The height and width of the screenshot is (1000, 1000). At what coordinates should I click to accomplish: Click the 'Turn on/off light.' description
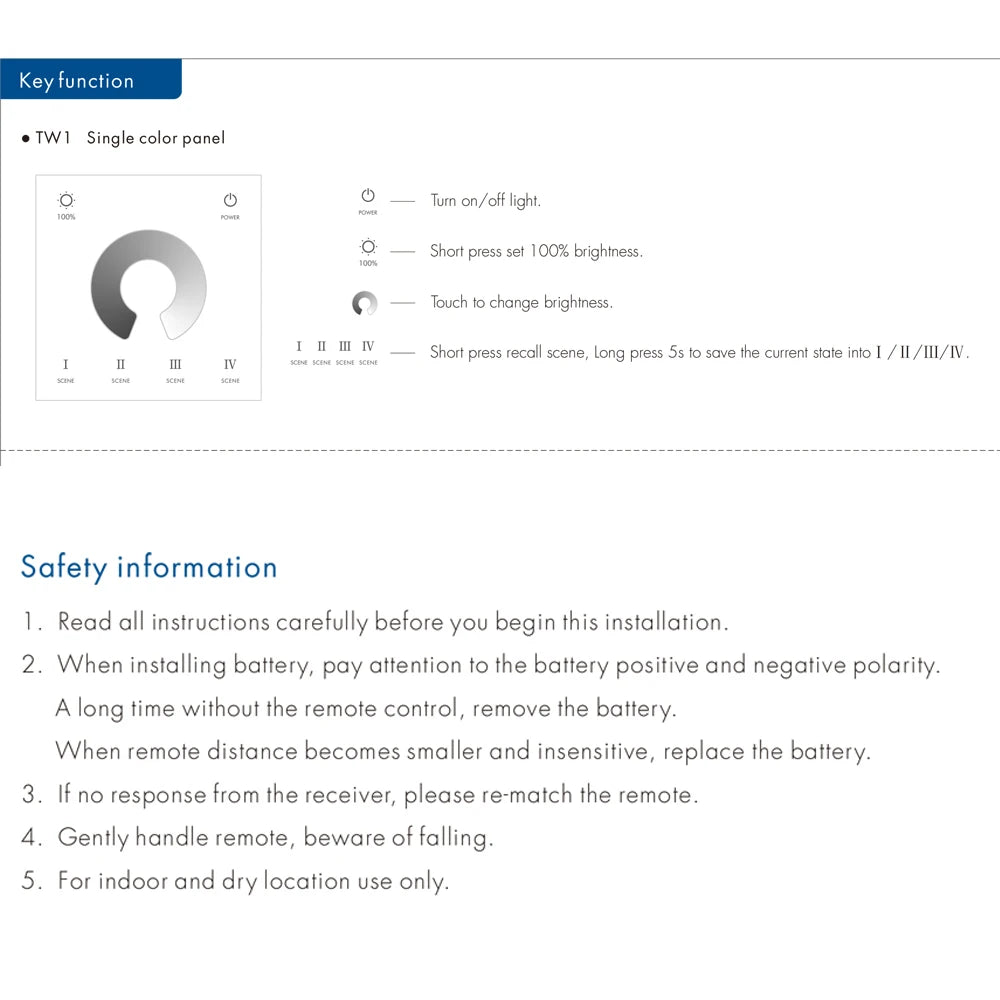click(485, 200)
